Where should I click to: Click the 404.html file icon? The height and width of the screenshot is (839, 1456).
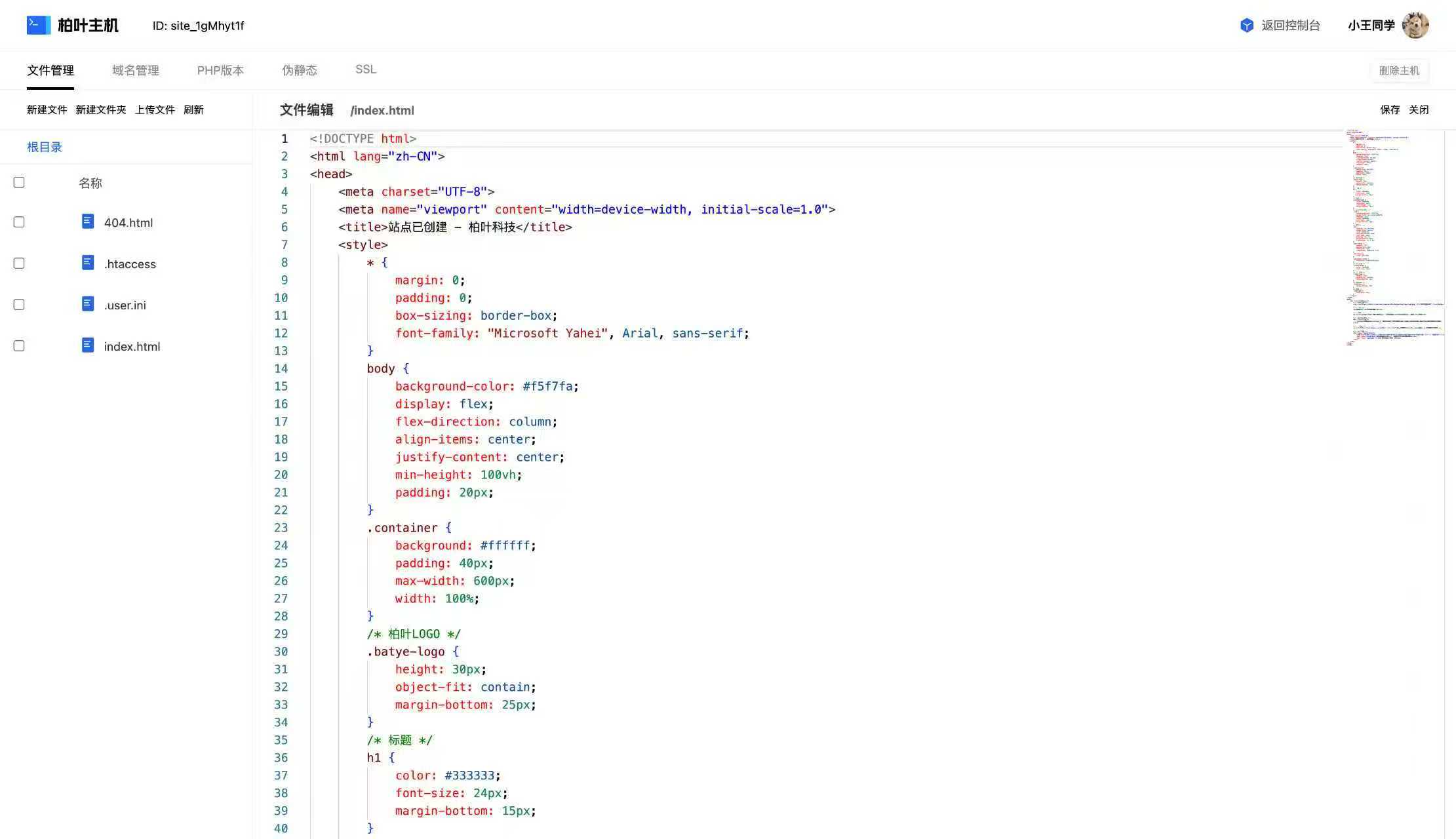[87, 222]
